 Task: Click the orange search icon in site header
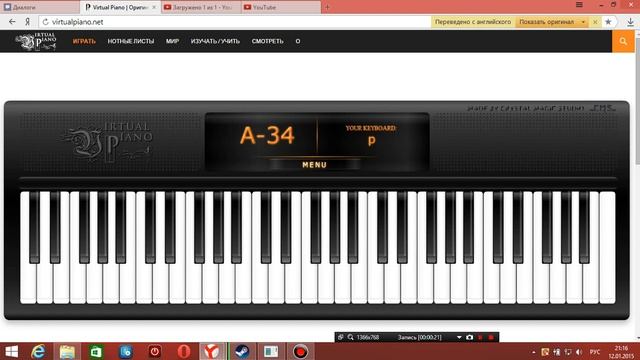623,41
